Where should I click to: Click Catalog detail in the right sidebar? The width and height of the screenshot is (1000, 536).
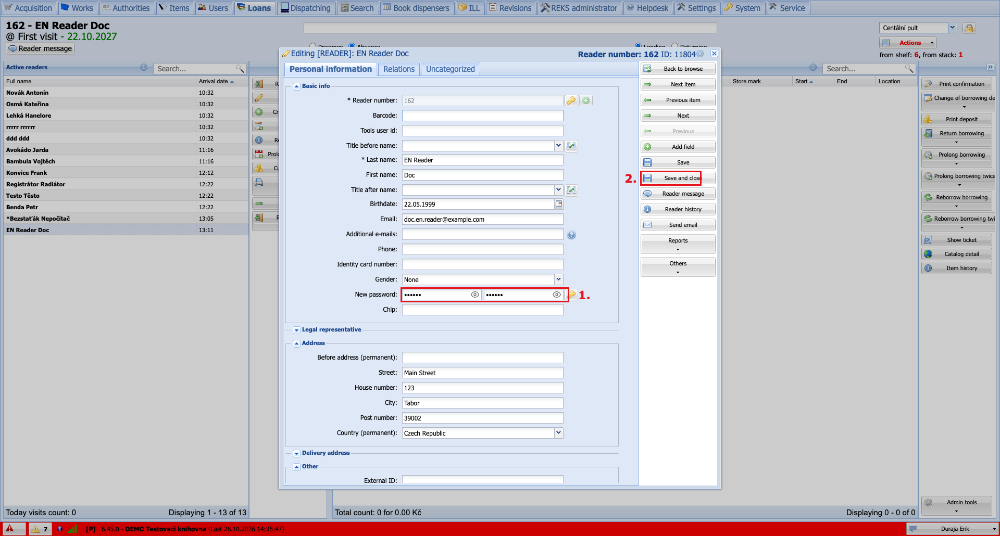pyautogui.click(x=957, y=254)
